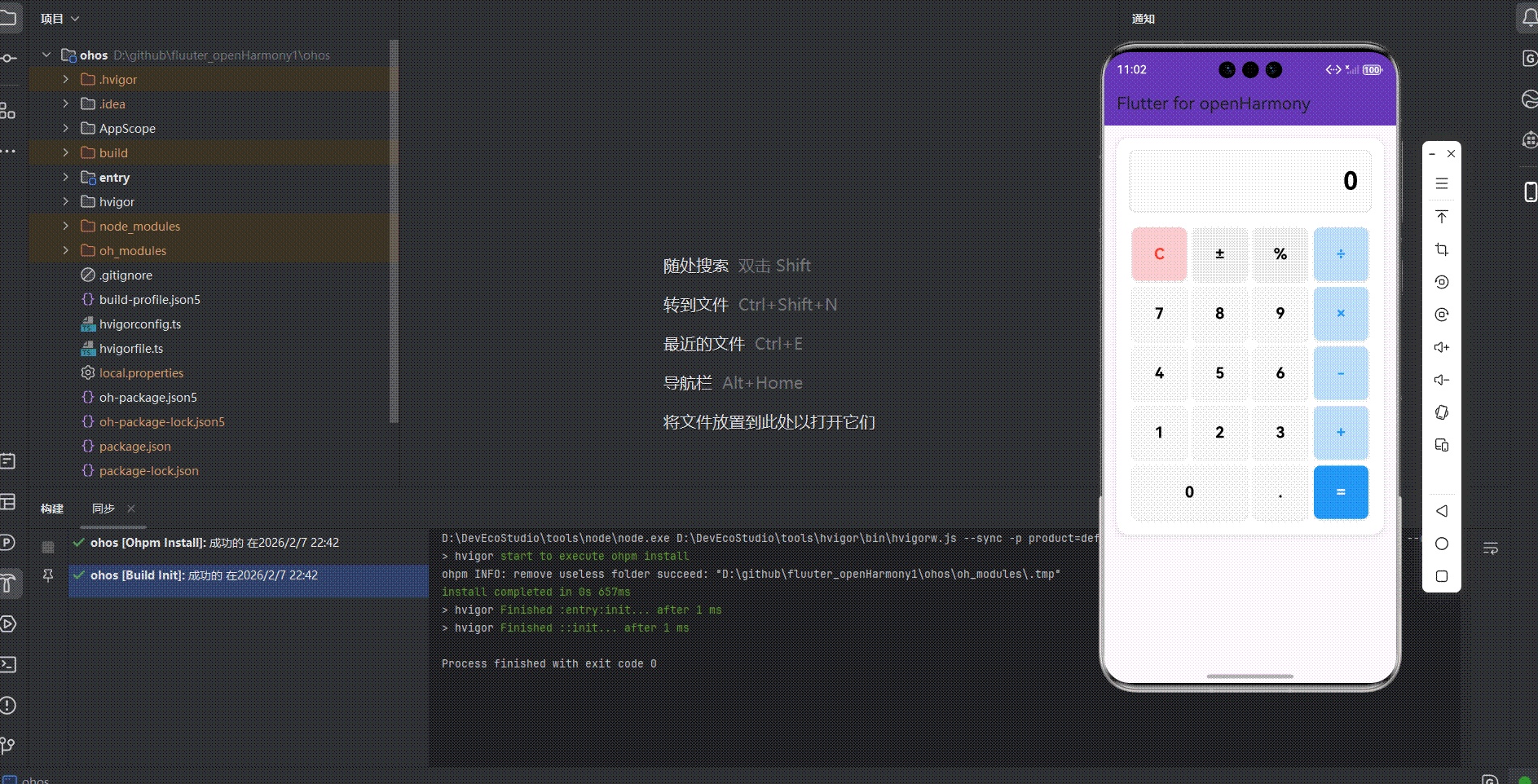This screenshot has height=784, width=1538.
Task: Expand the build folder
Action: [x=66, y=152]
